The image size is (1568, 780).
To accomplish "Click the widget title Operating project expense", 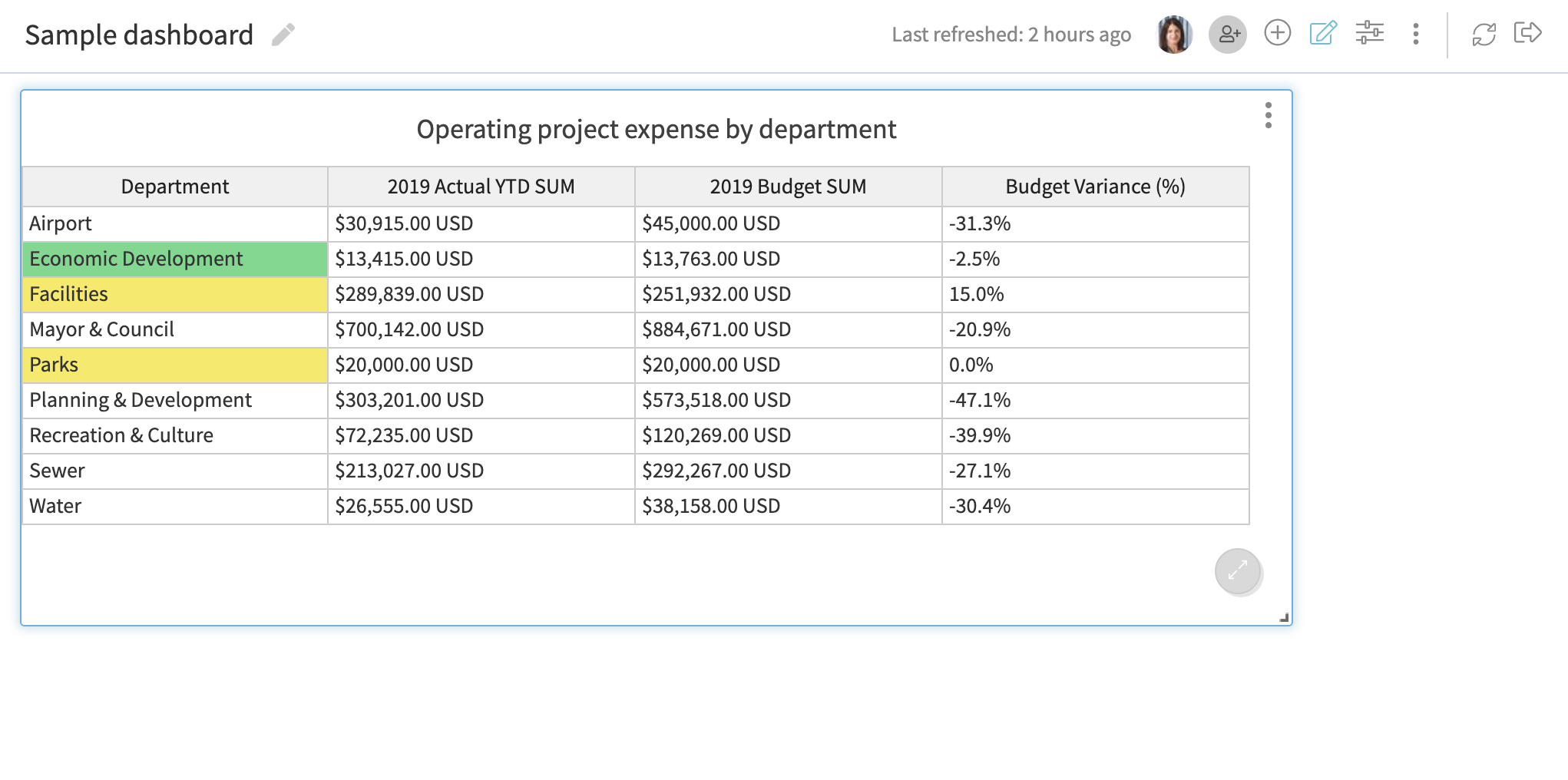I will 657,129.
